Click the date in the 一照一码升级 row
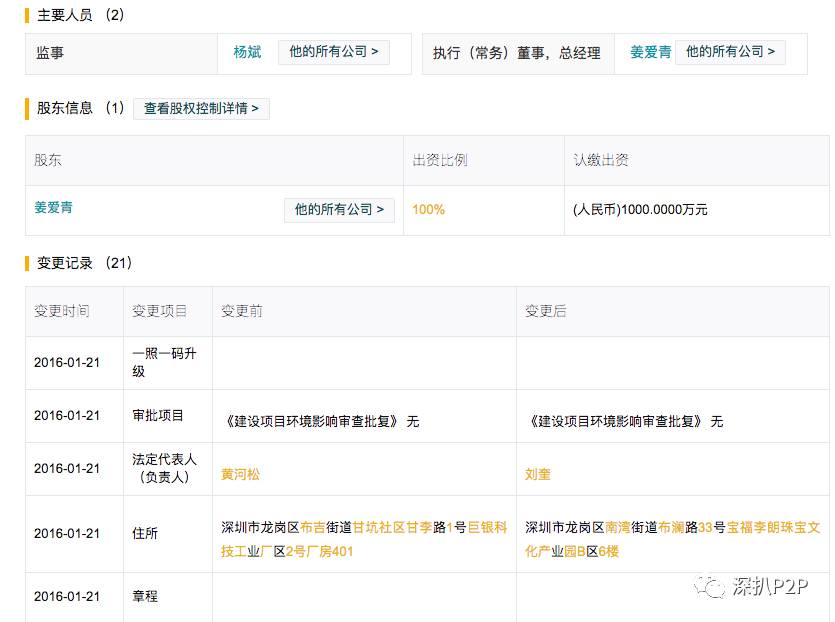 tap(67, 363)
